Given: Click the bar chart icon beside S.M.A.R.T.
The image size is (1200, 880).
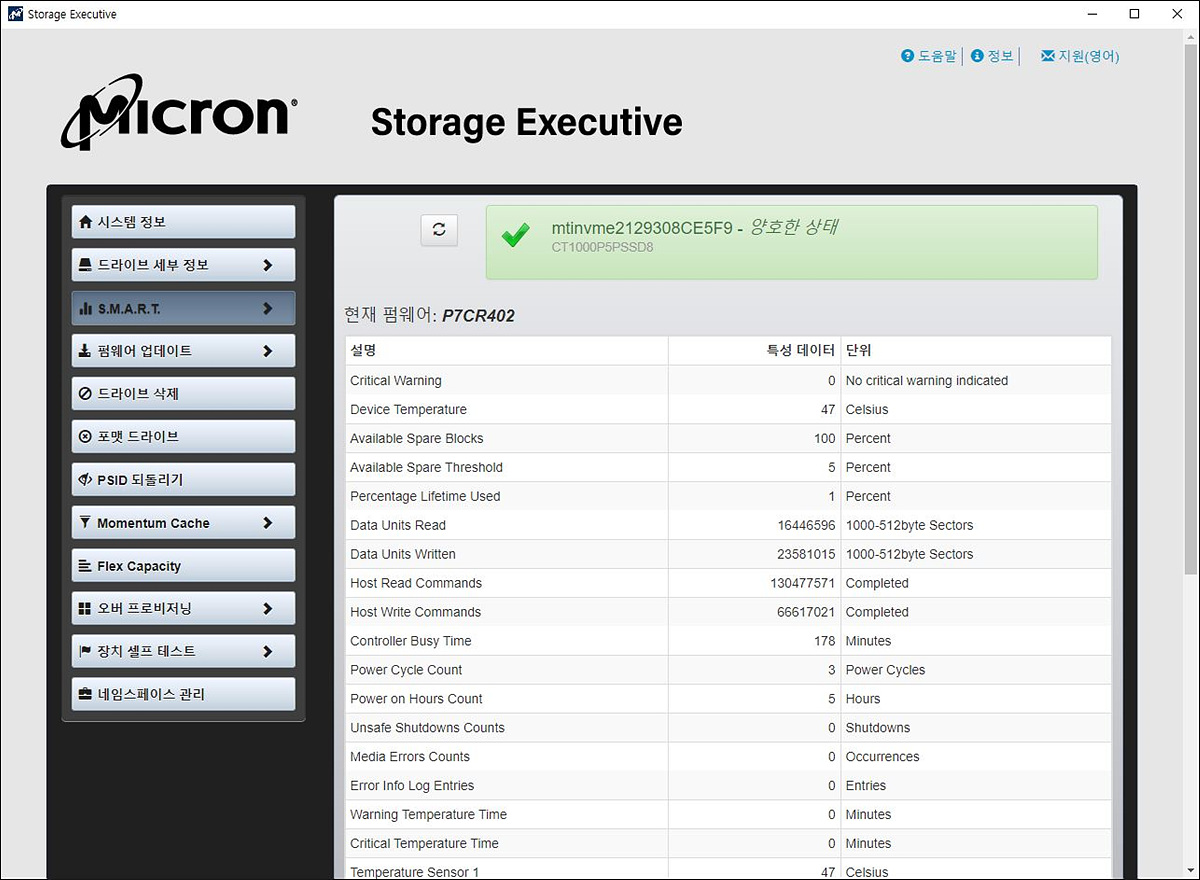Looking at the screenshot, I should [85, 309].
